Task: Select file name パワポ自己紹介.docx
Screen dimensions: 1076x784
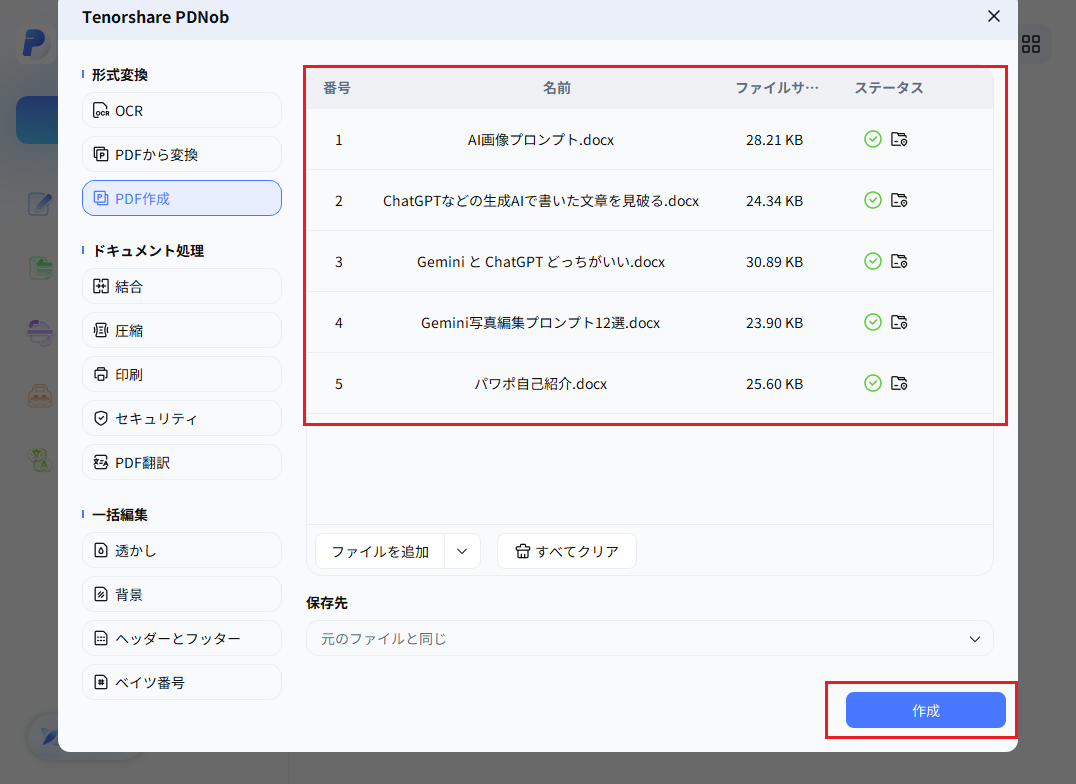Action: point(541,384)
